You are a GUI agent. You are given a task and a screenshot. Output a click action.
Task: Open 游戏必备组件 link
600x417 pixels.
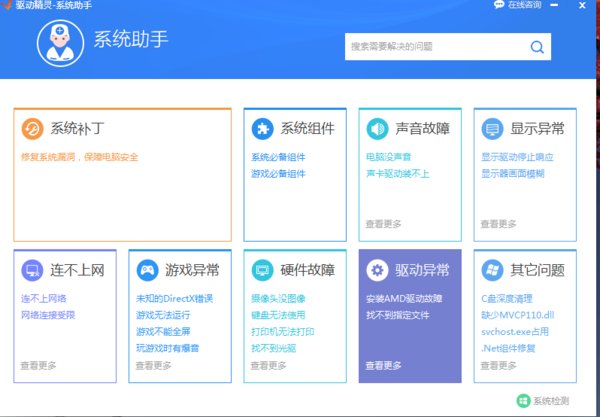pos(278,174)
